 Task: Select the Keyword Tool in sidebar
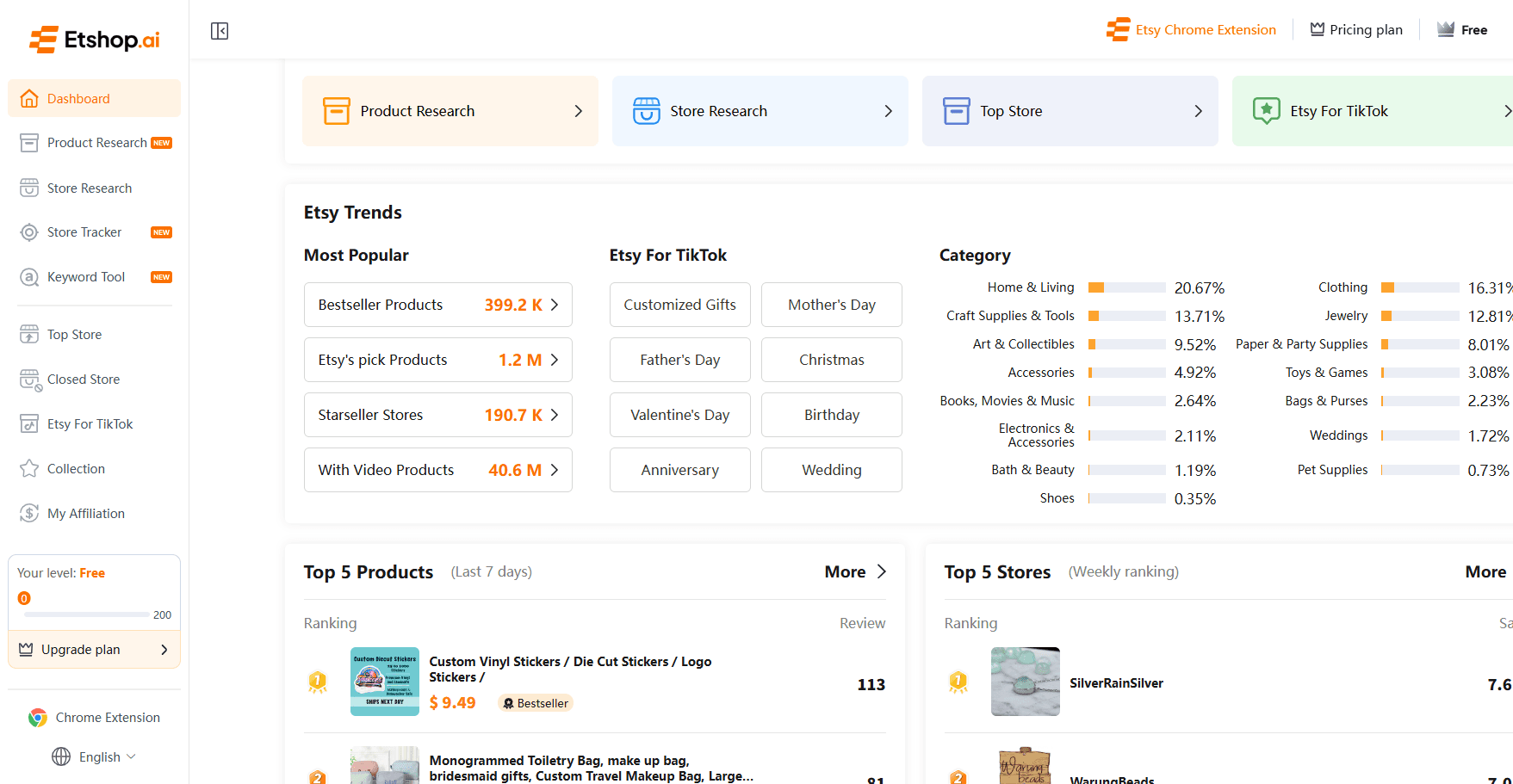(84, 276)
